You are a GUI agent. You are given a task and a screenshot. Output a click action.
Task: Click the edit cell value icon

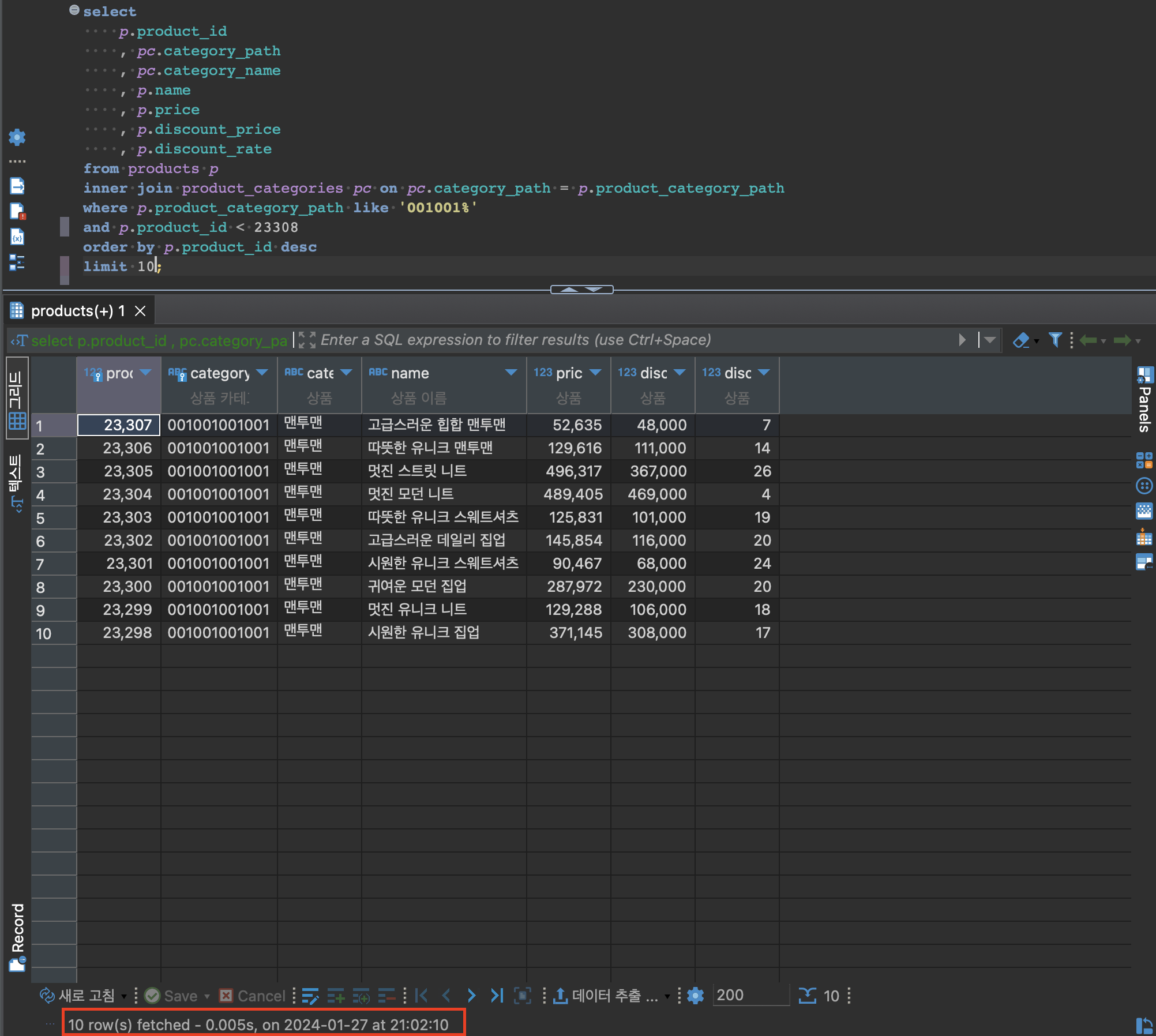click(310, 996)
